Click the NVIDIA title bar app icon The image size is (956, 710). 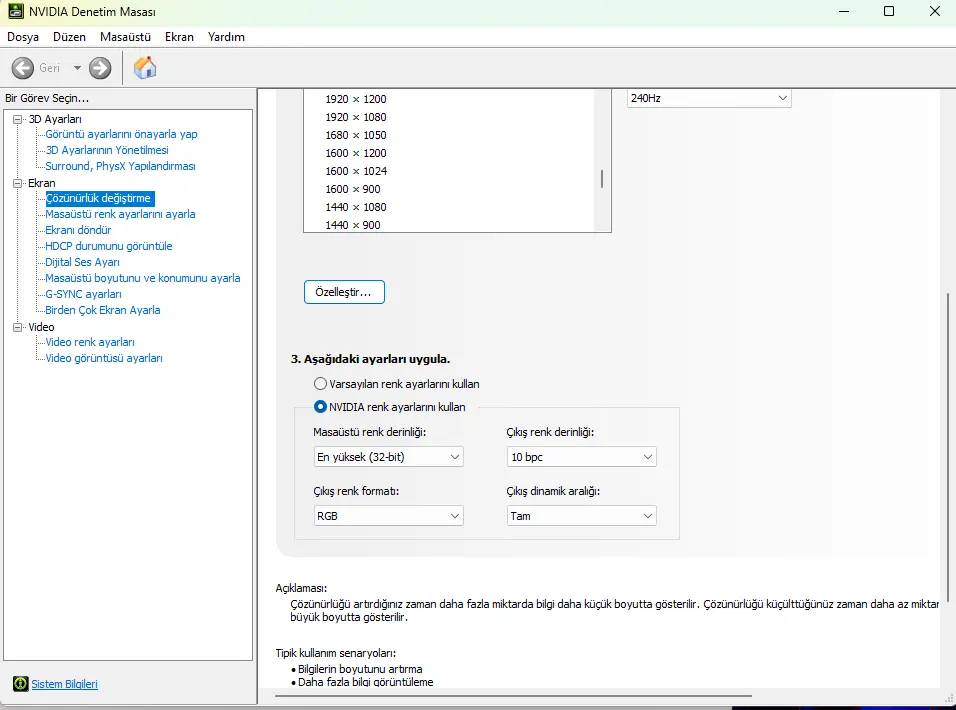tap(16, 11)
